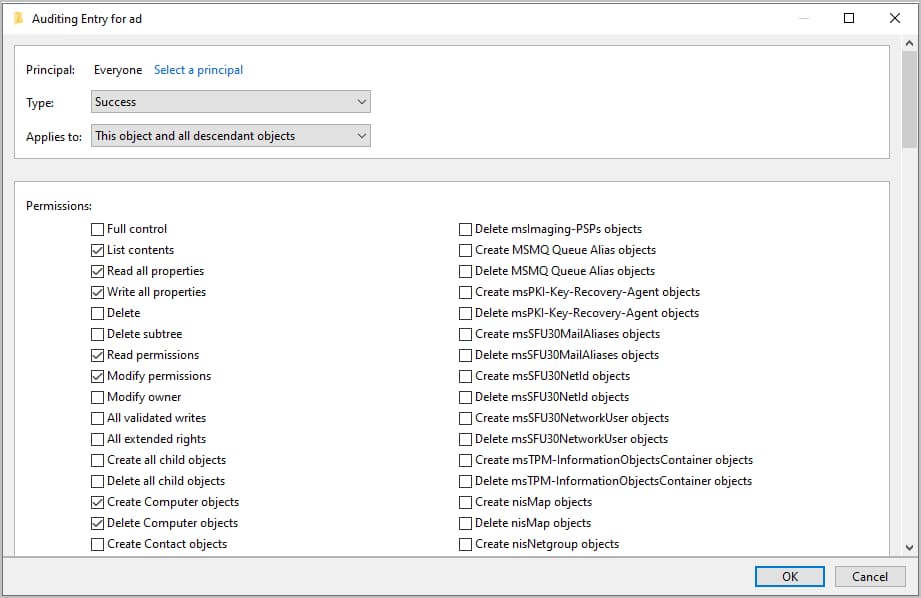Dismiss the dialog with Cancel
The height and width of the screenshot is (598, 921).
tap(869, 576)
